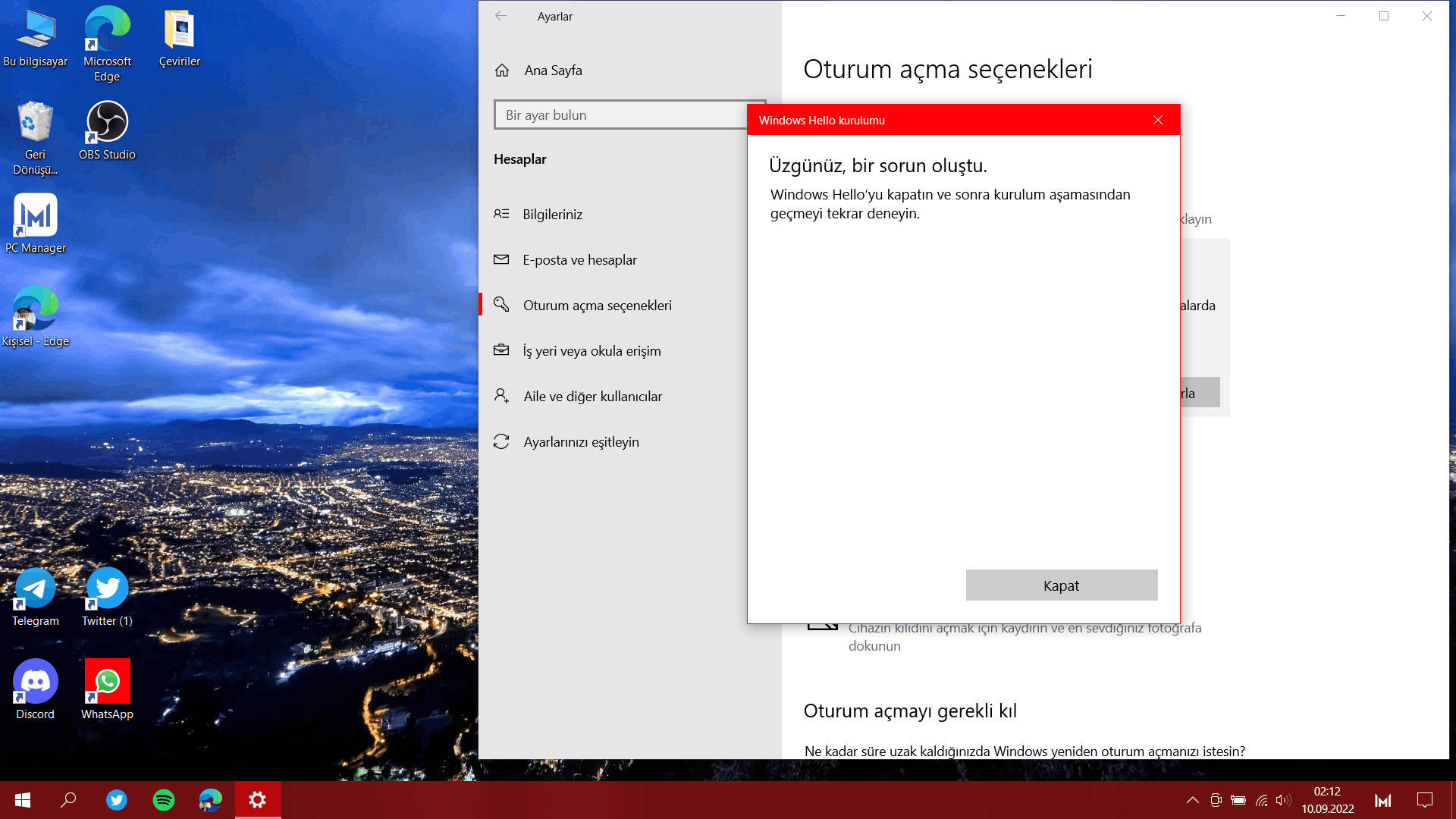Open Ayarlarınızı eşitleyin sync section

581,442
